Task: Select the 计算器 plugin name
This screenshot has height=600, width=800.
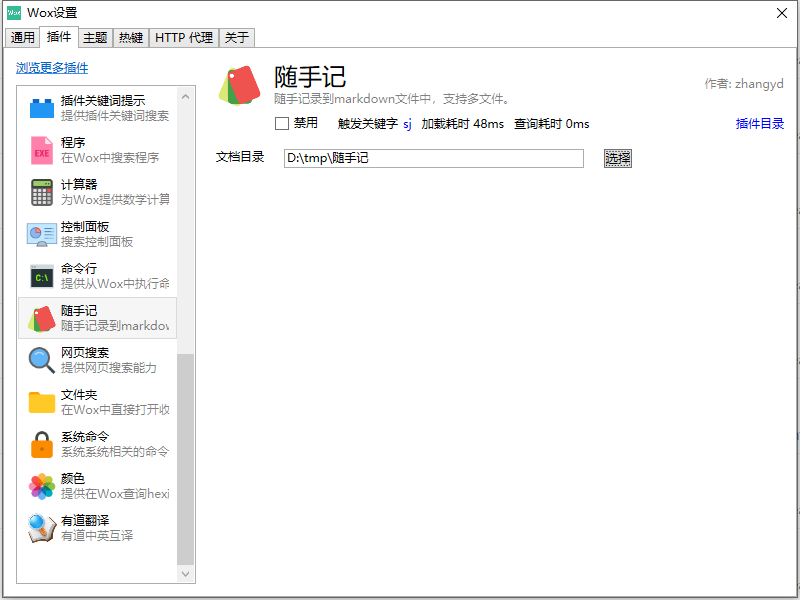Action: pyautogui.click(x=79, y=184)
